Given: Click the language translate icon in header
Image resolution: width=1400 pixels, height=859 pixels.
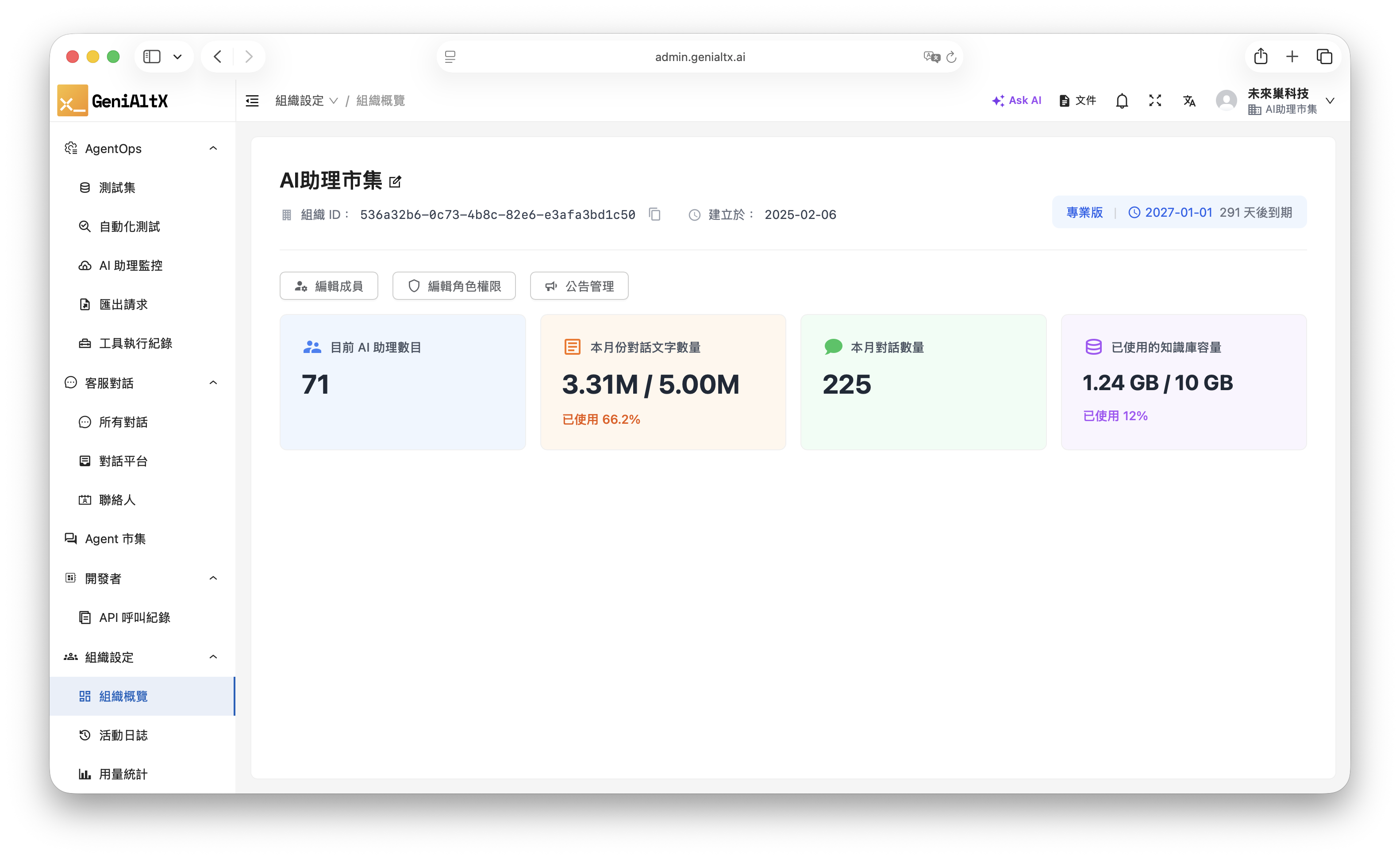Looking at the screenshot, I should coord(1189,100).
